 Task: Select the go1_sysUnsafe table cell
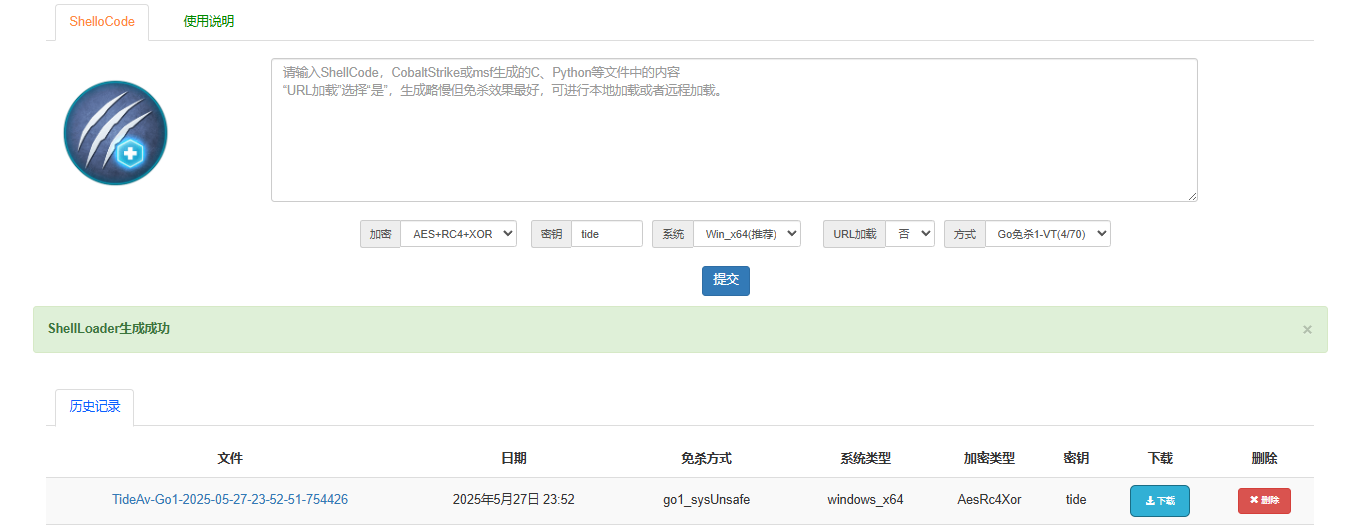click(706, 499)
